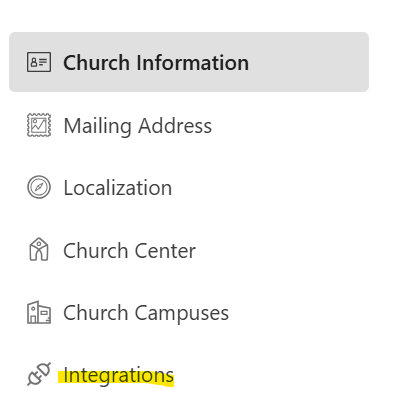Open Localization settings

point(189,187)
